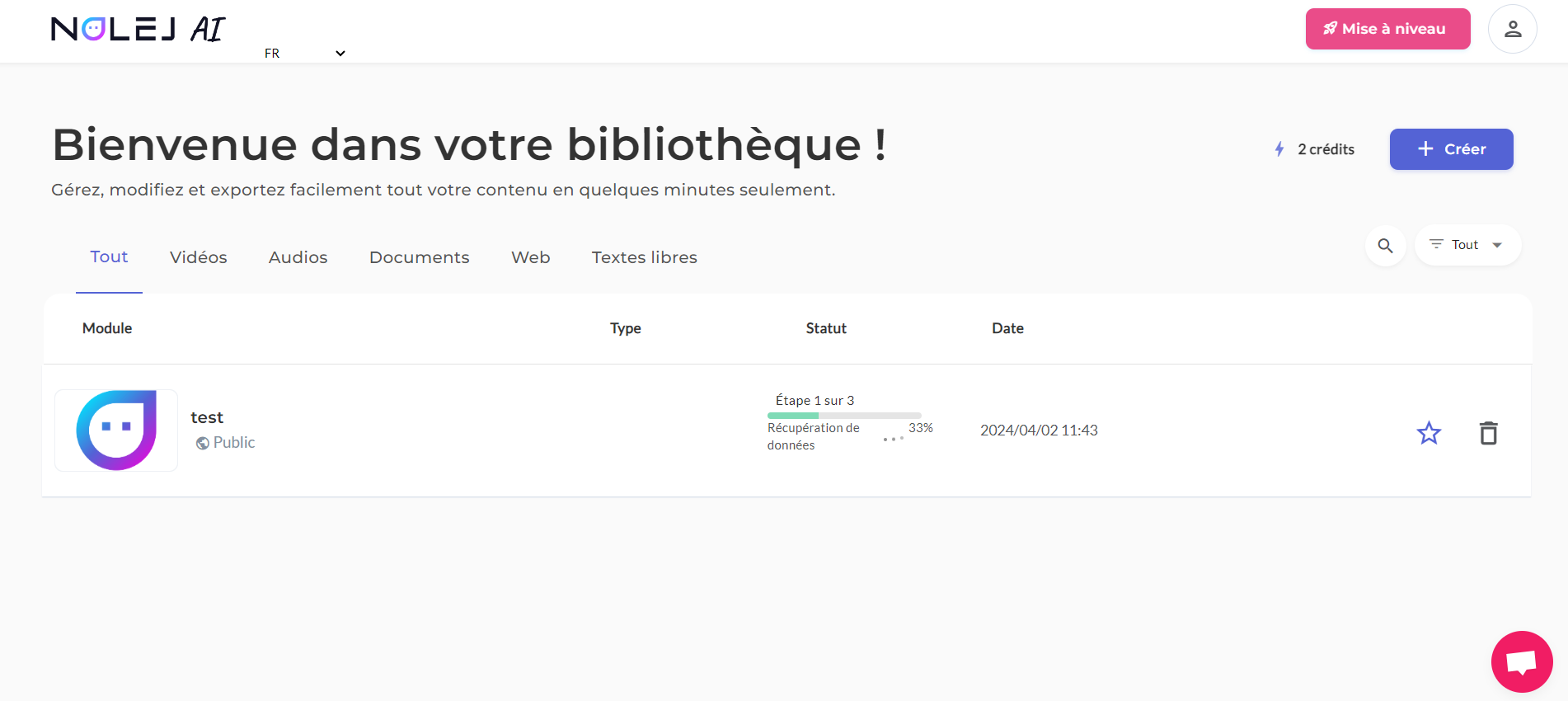Select the Tout tab

click(109, 257)
